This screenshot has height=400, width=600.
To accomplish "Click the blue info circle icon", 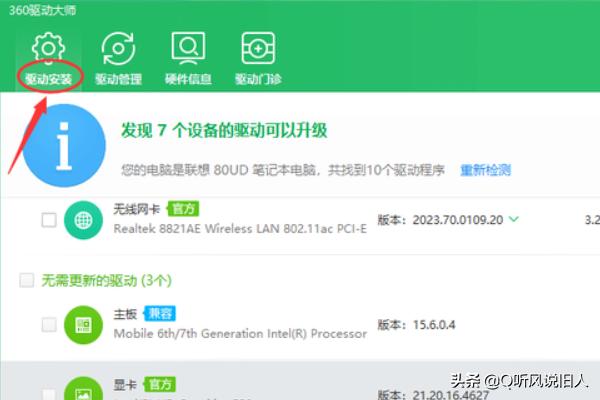I will (64, 145).
